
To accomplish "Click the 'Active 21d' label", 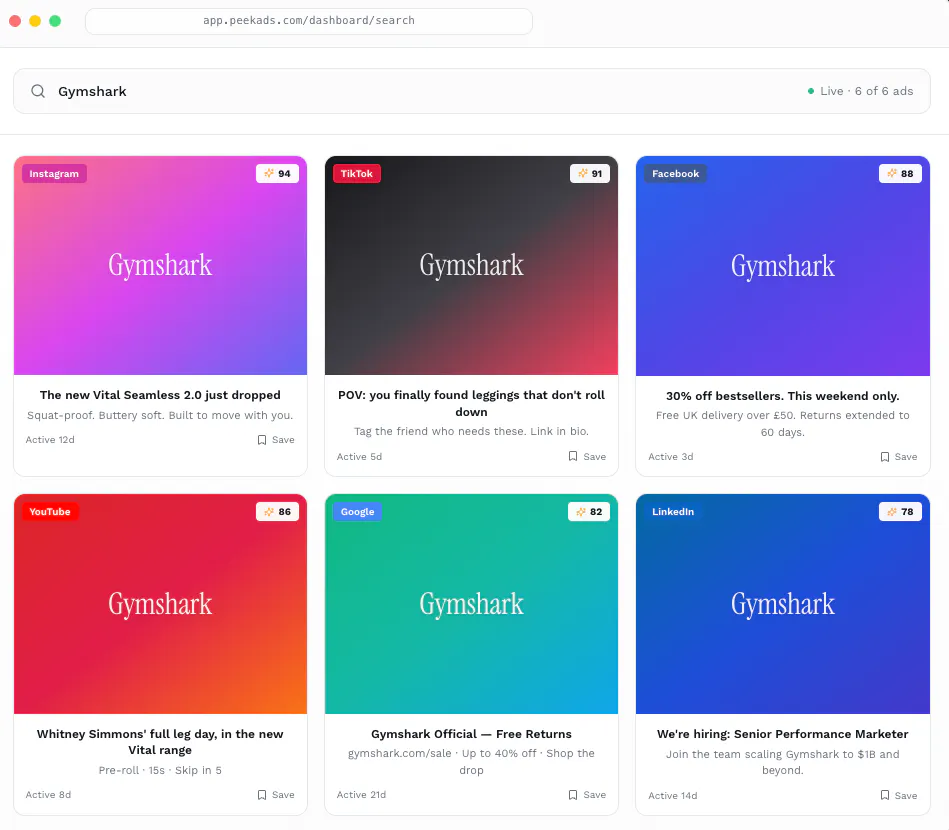I will tap(361, 794).
